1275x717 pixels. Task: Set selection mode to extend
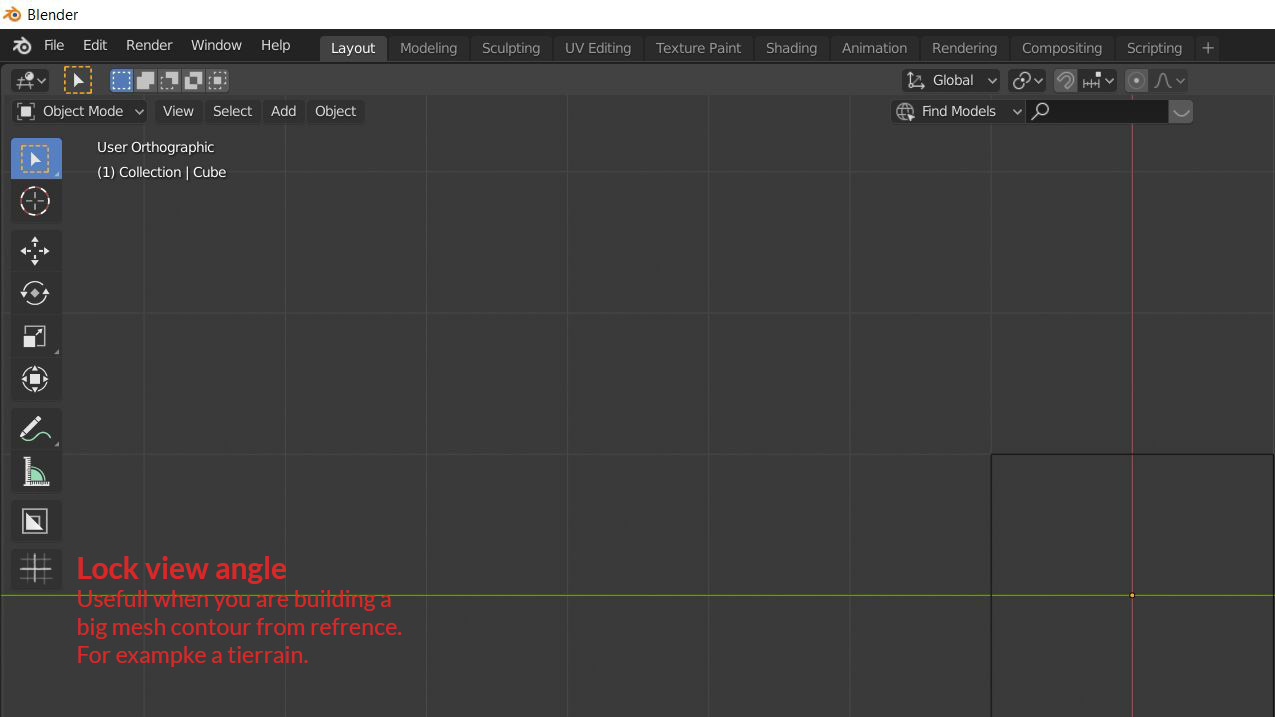tap(146, 81)
